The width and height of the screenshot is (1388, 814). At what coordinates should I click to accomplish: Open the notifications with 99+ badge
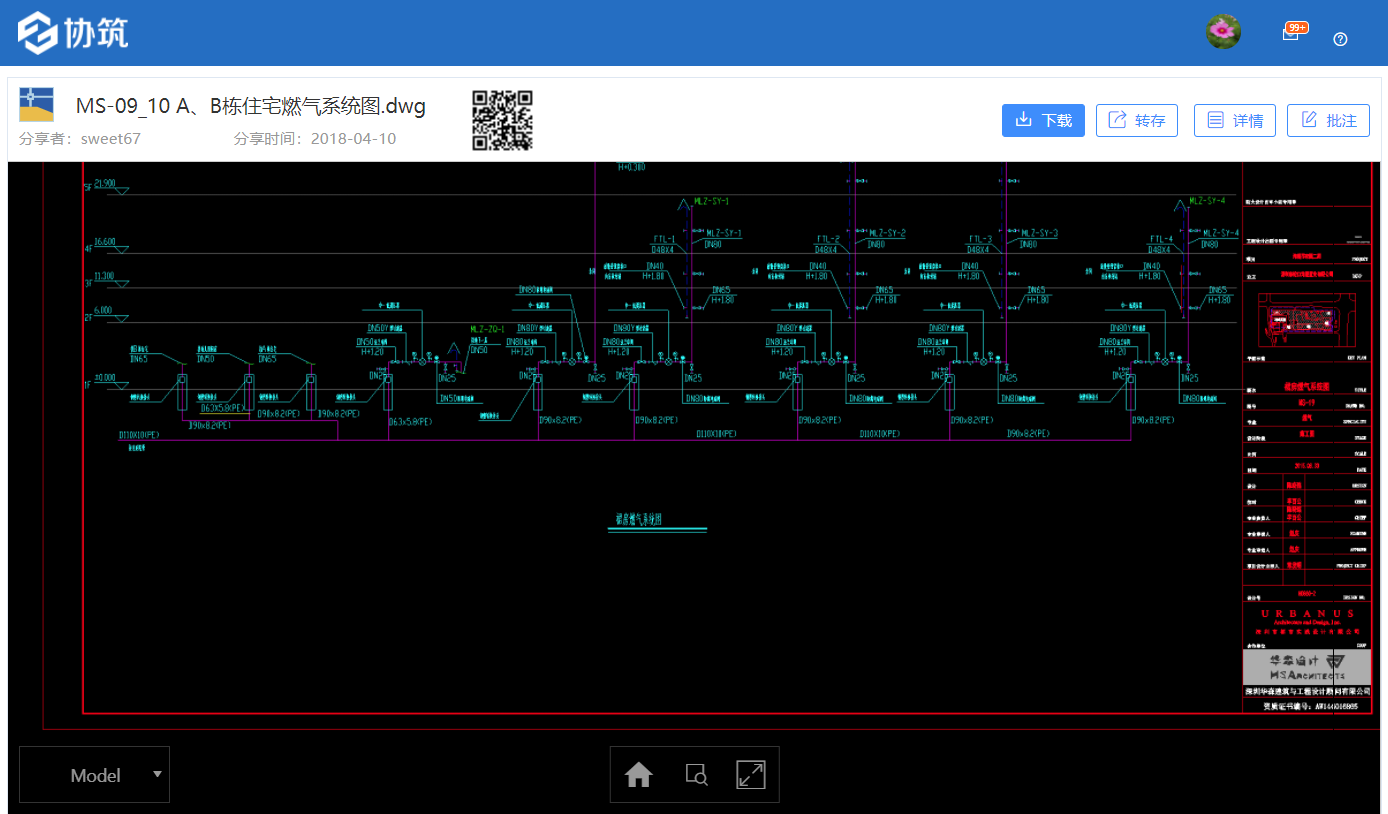[1291, 34]
